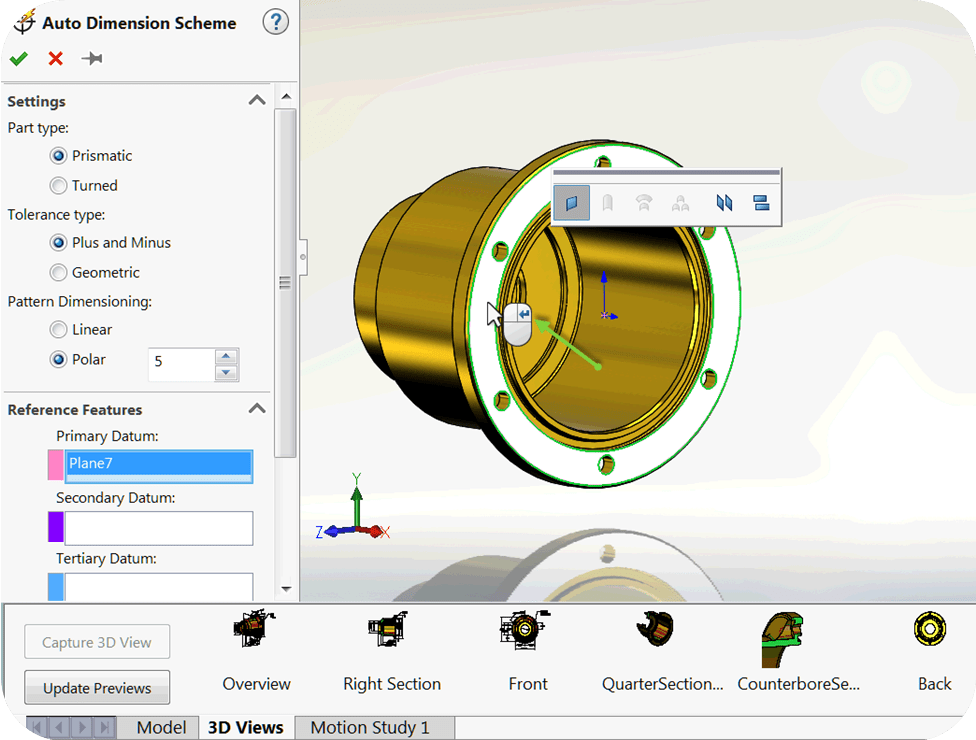Click Primary Datum field containing Plane7
This screenshot has height=740, width=976.
tap(159, 466)
